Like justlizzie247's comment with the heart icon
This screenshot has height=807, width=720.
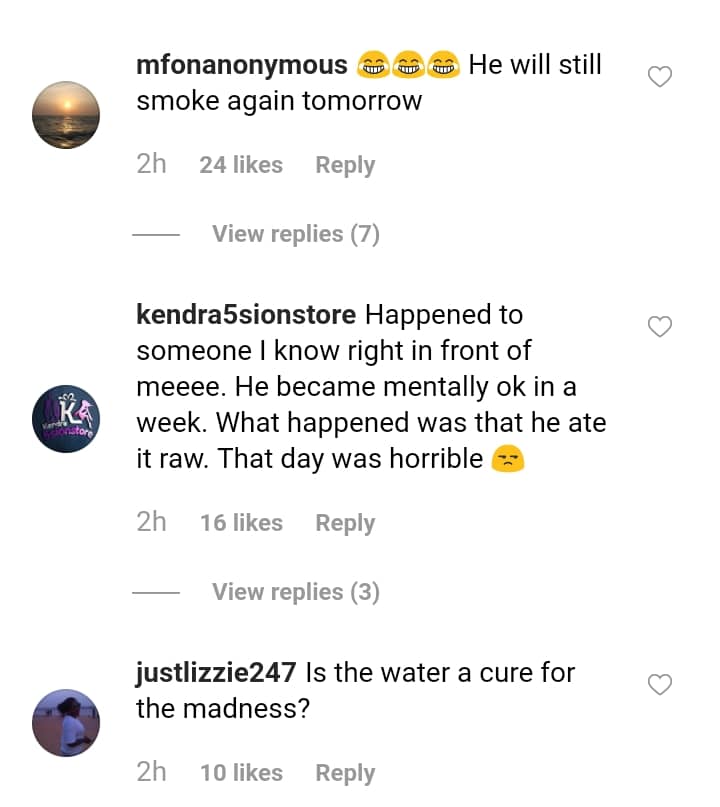click(660, 685)
